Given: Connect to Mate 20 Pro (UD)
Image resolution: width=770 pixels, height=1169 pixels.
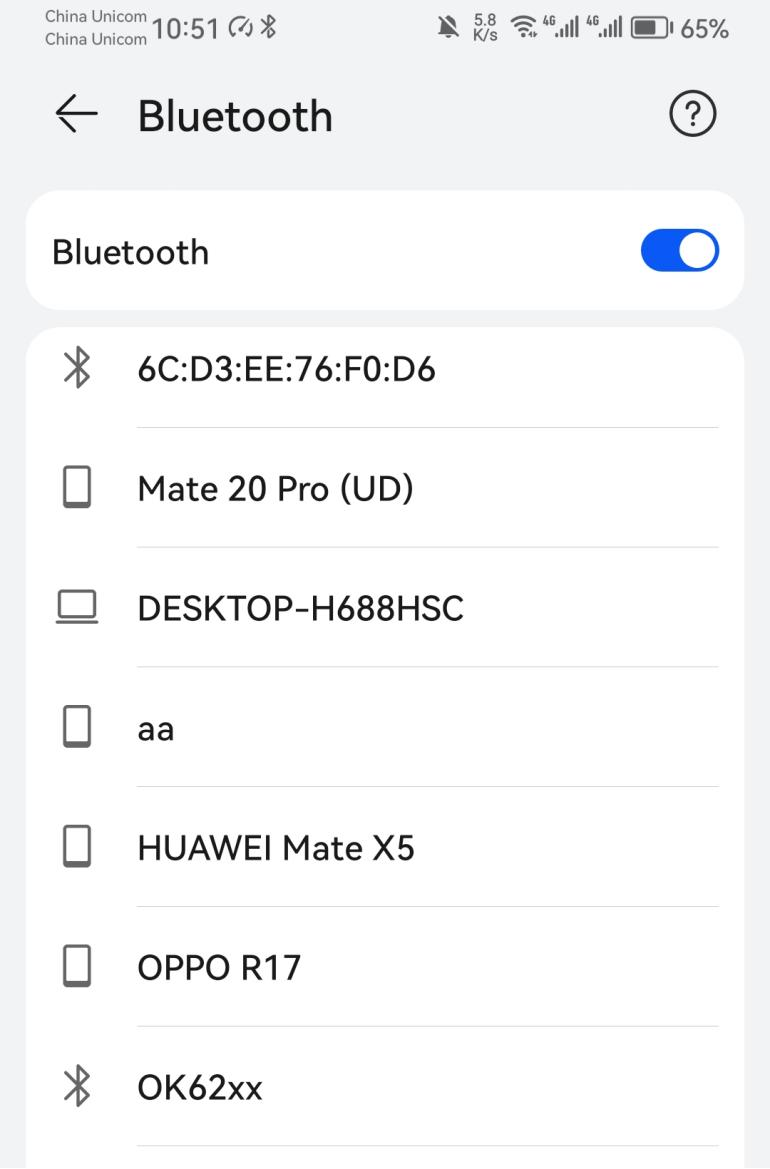Looking at the screenshot, I should (x=275, y=489).
